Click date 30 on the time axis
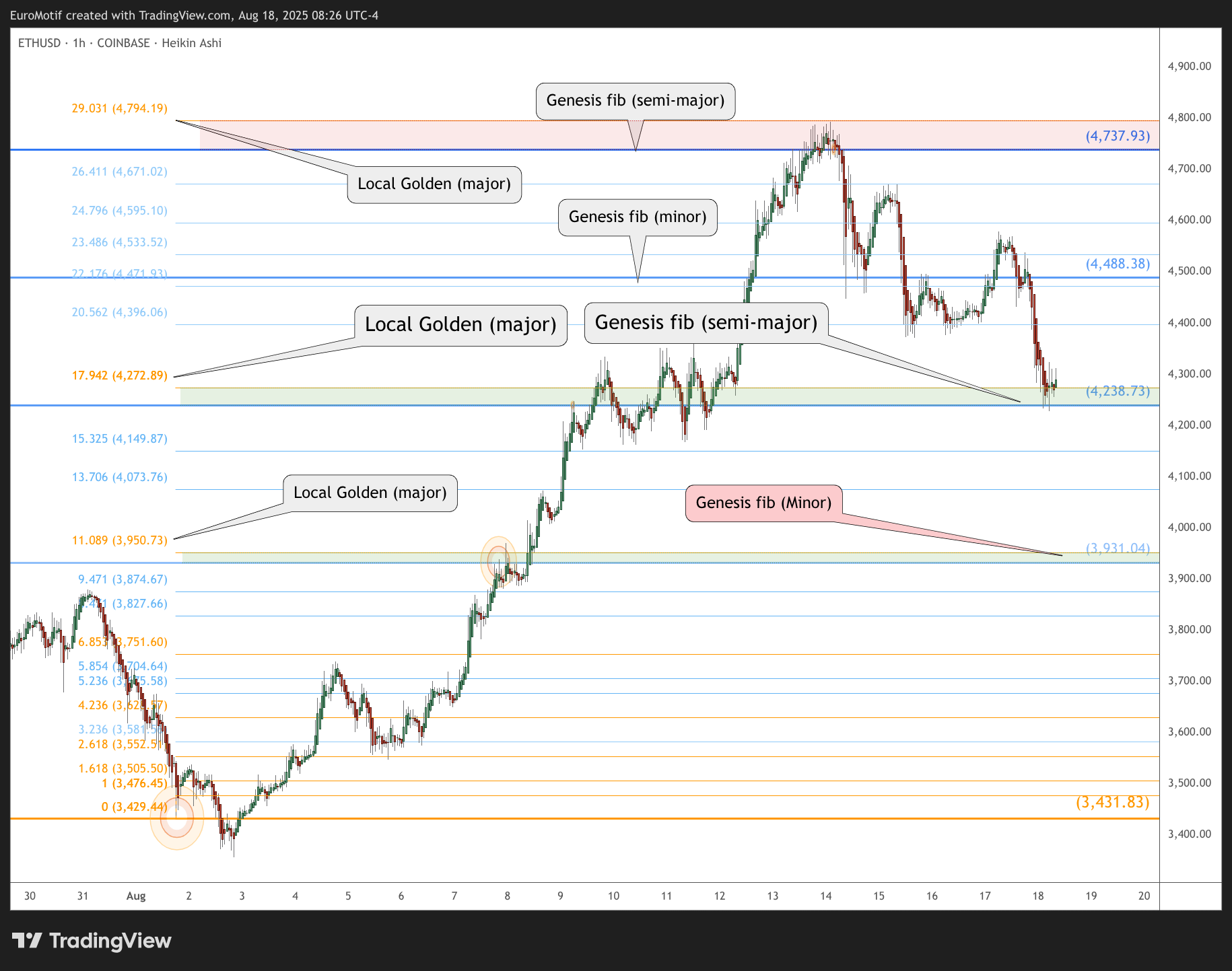This screenshot has width=1232, height=971. tap(30, 896)
